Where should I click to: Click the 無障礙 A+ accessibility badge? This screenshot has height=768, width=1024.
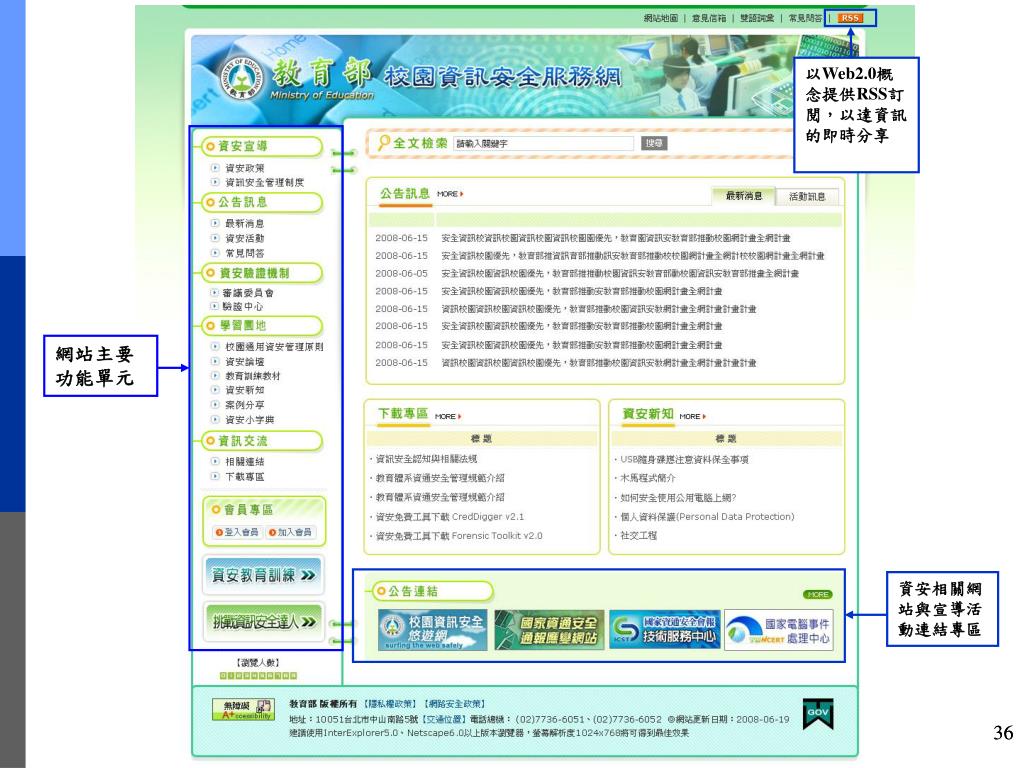[243, 709]
